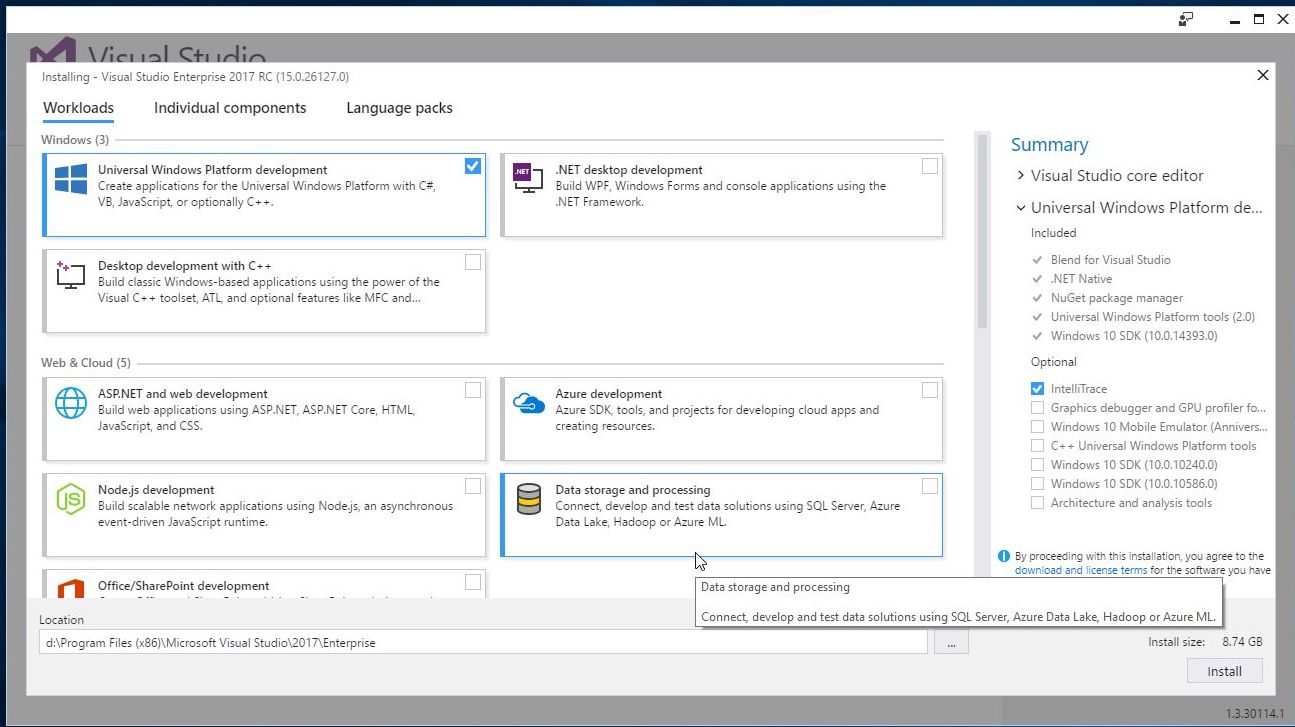Click Blend for Visual Studio in Included list
The image size is (1295, 727).
pos(1110,260)
